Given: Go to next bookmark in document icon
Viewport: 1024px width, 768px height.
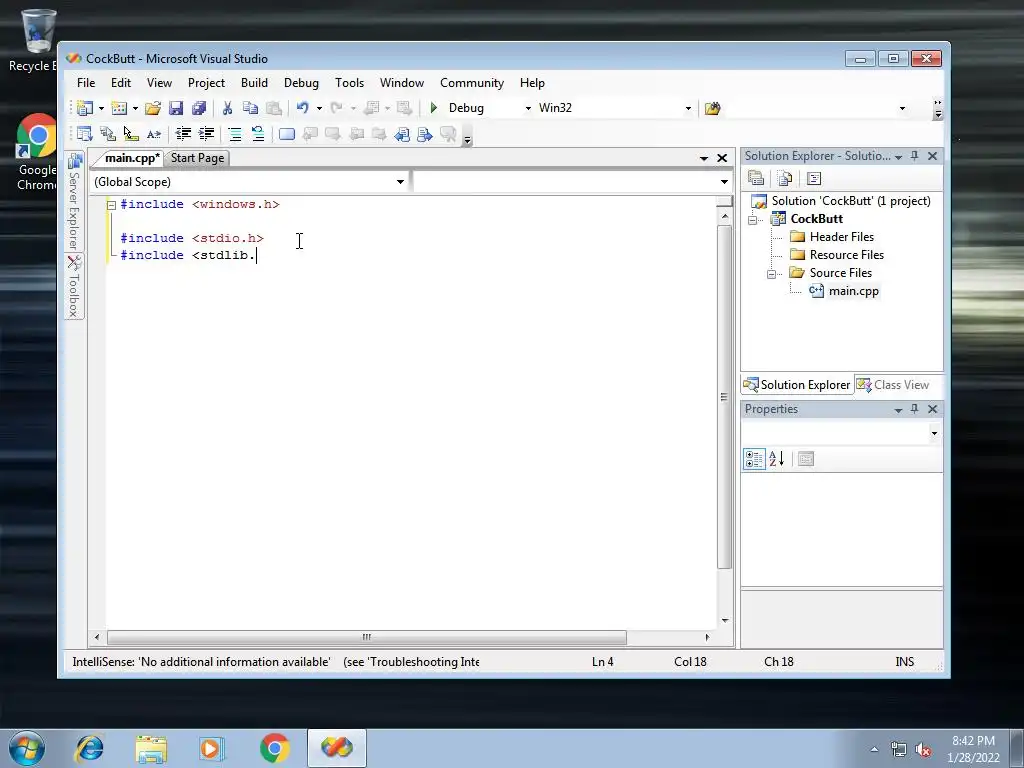Looking at the screenshot, I should tap(425, 134).
